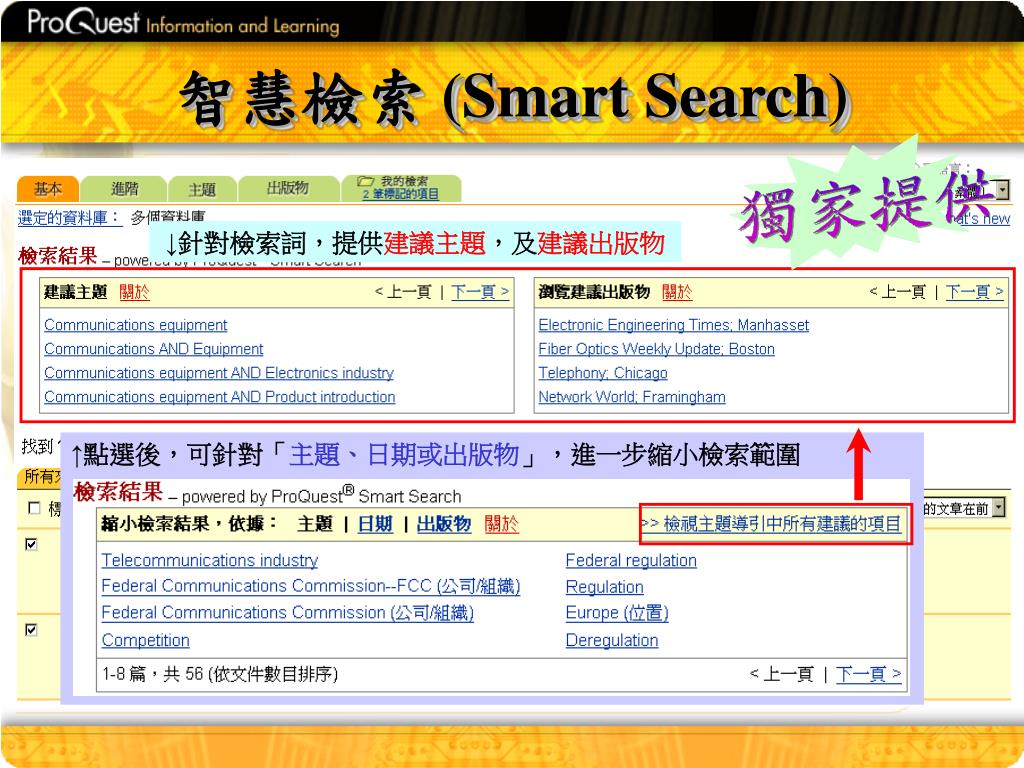Click 關於 next to 瀏覽建議出版物

point(677,292)
